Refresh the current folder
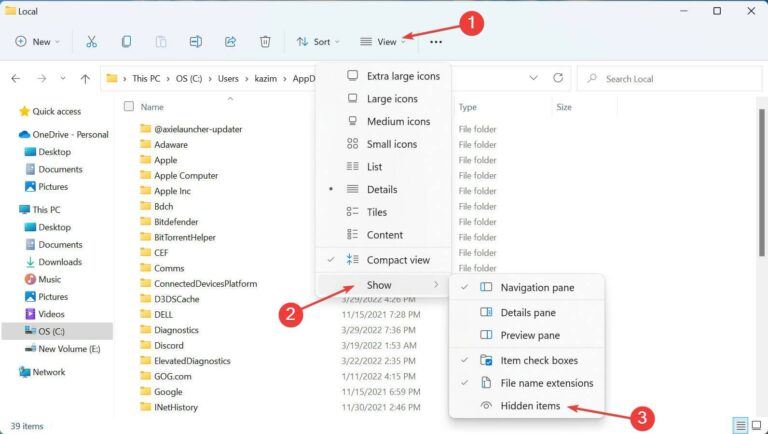This screenshot has width=768, height=434. click(x=558, y=78)
